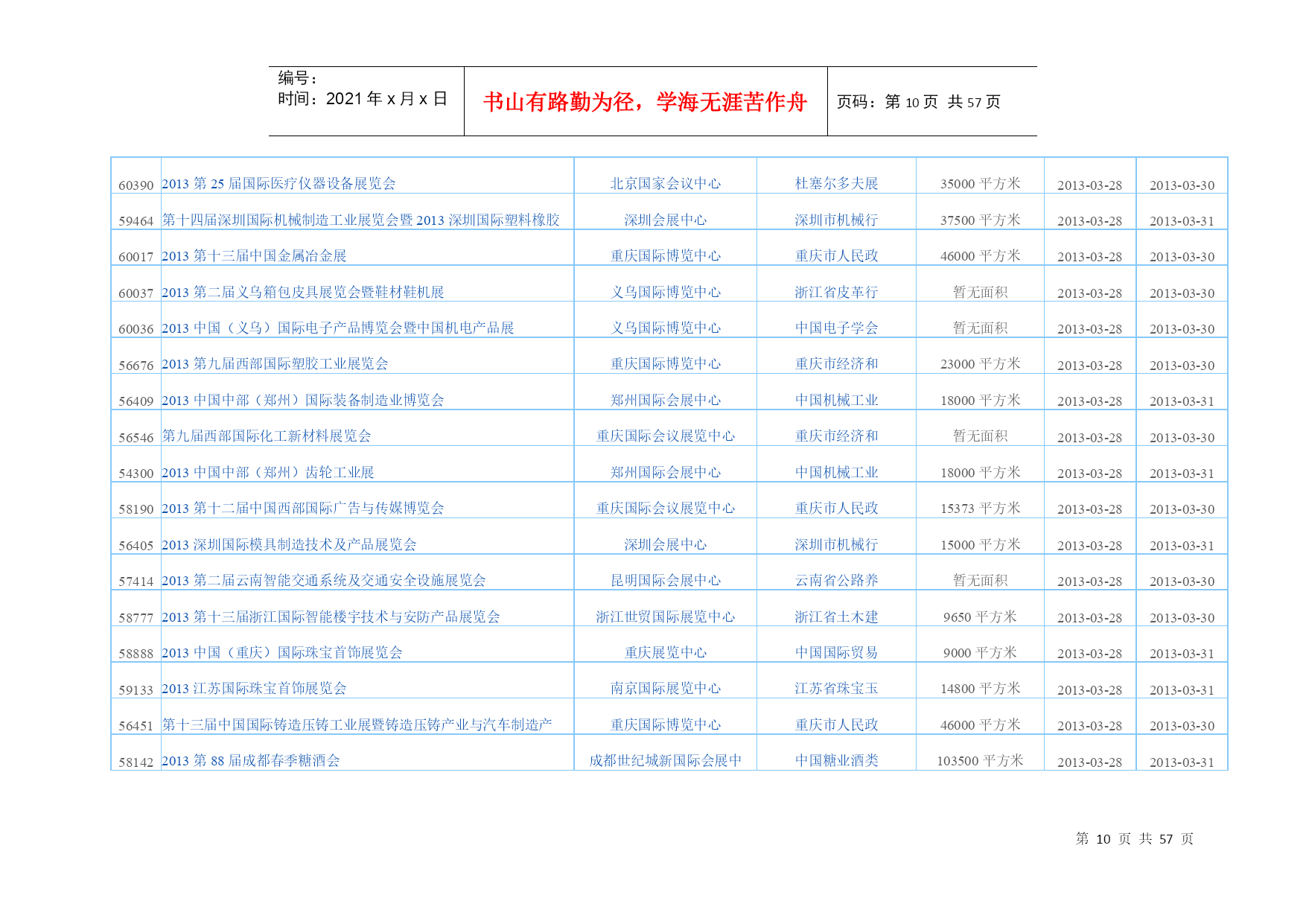The image size is (1306, 924).
Task: Click header text 编号
Action: point(298,78)
